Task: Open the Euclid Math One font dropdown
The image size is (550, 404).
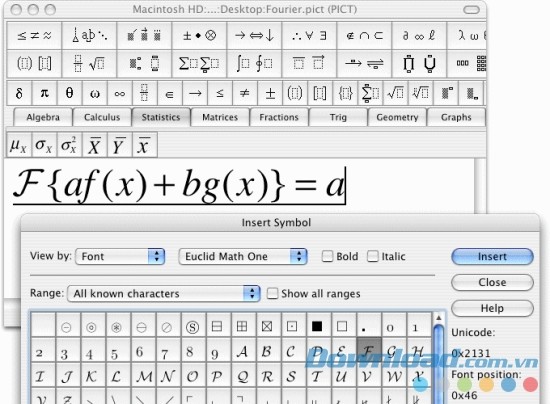Action: click(x=243, y=256)
